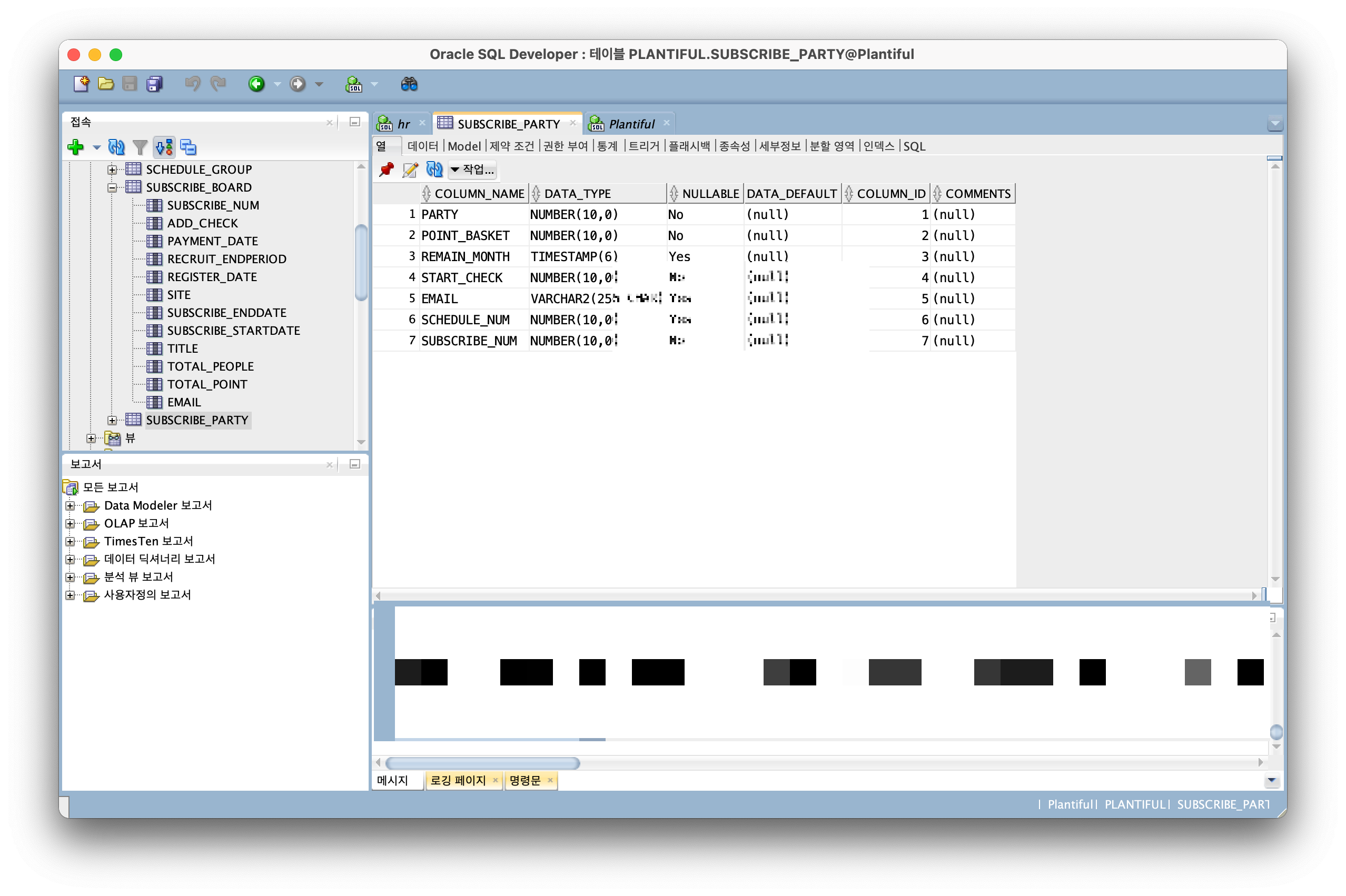The width and height of the screenshot is (1346, 896).
Task: Click the green plus New Connection icon
Action: (75, 147)
